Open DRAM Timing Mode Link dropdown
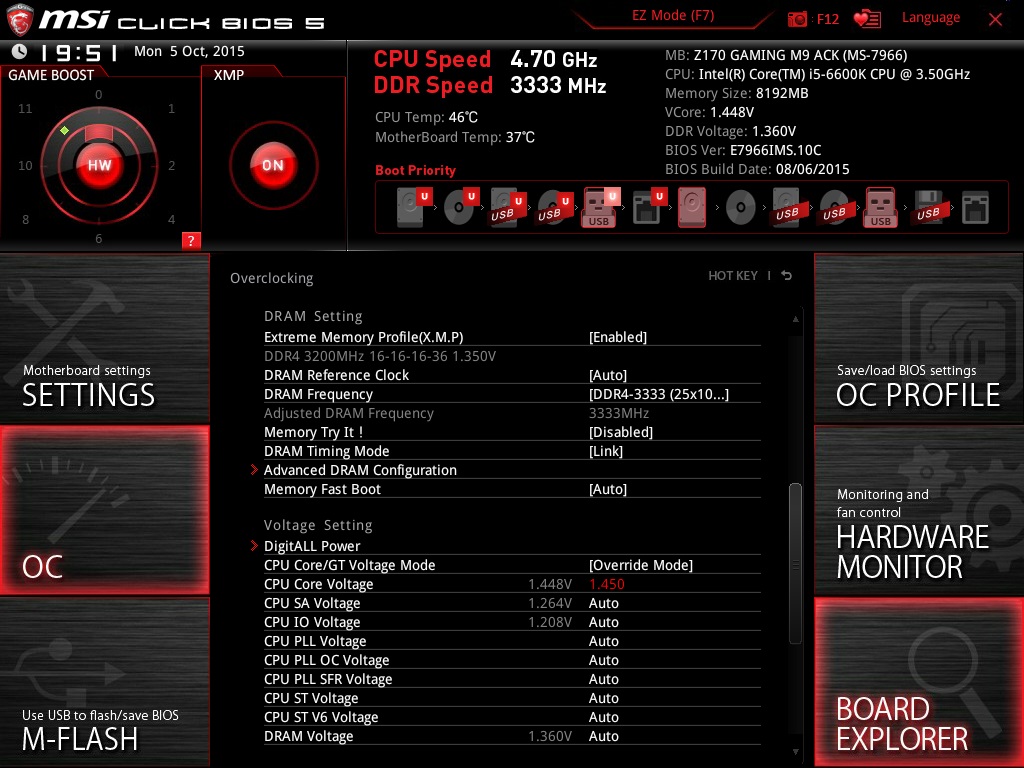Screen dimensions: 1024x768 click(606, 451)
